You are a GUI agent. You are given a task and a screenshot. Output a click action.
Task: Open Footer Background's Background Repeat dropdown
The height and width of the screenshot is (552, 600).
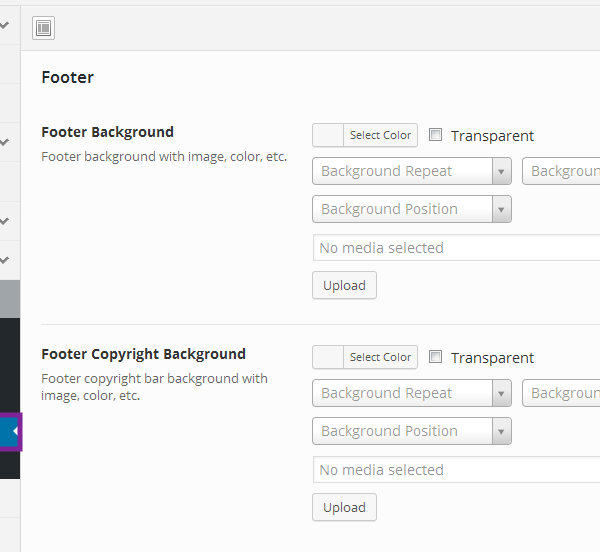[x=412, y=171]
